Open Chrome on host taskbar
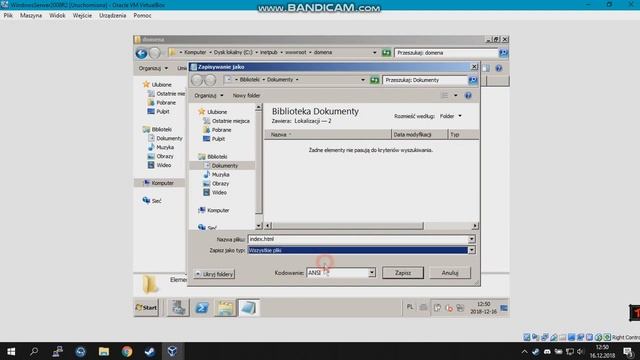Screen dimensions: 640x360 click(x=127, y=351)
